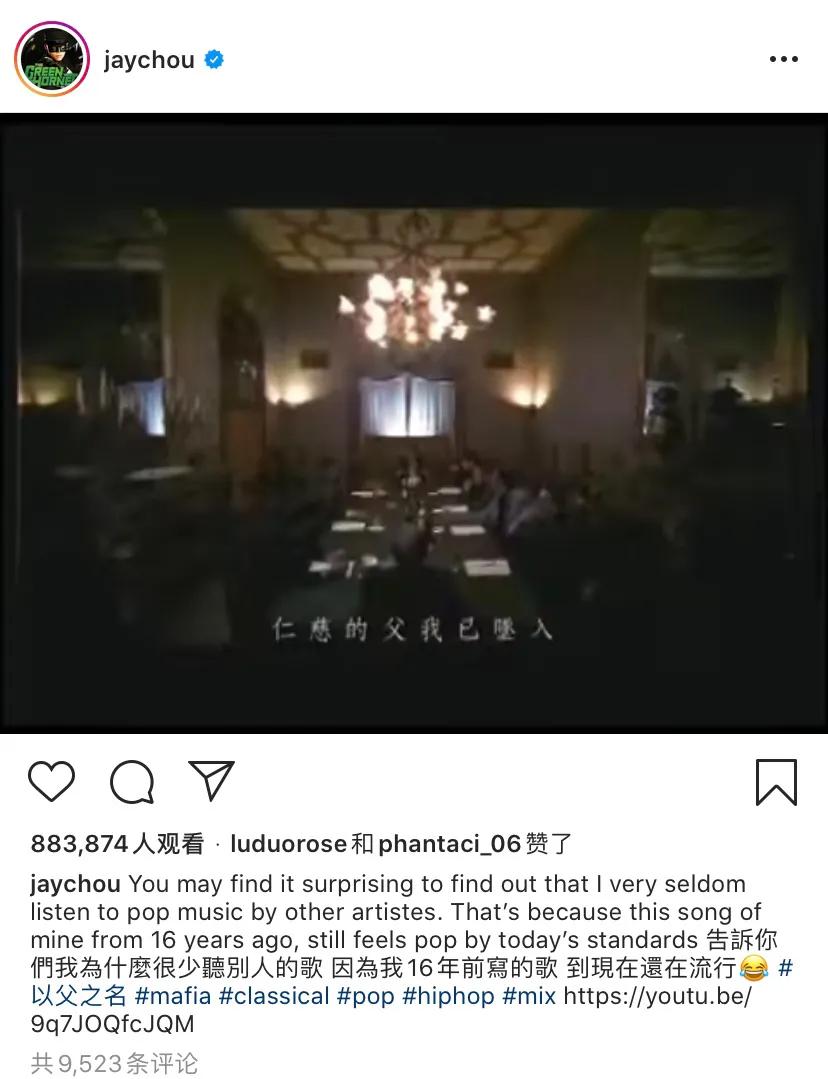Open the three-dot more options menu

[784, 59]
